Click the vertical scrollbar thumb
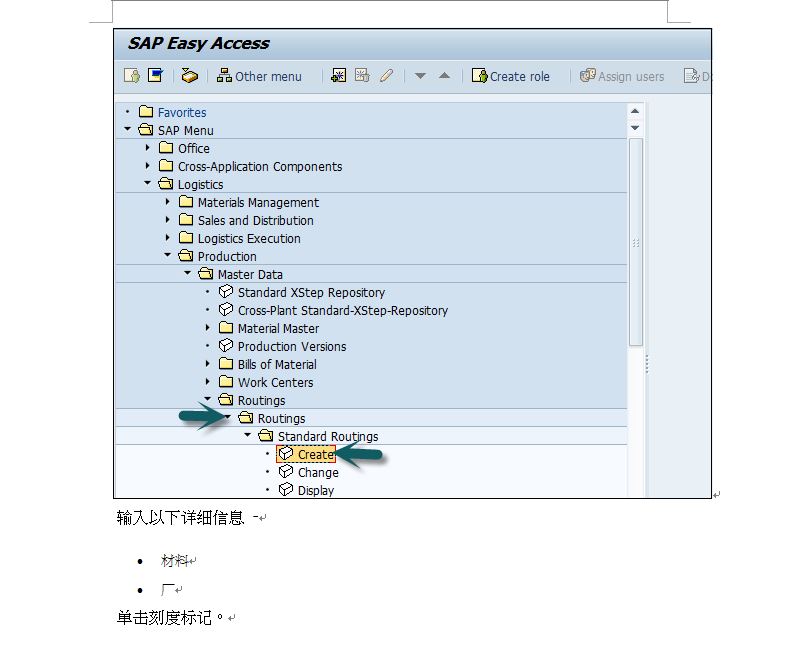The width and height of the screenshot is (786, 652). 636,242
